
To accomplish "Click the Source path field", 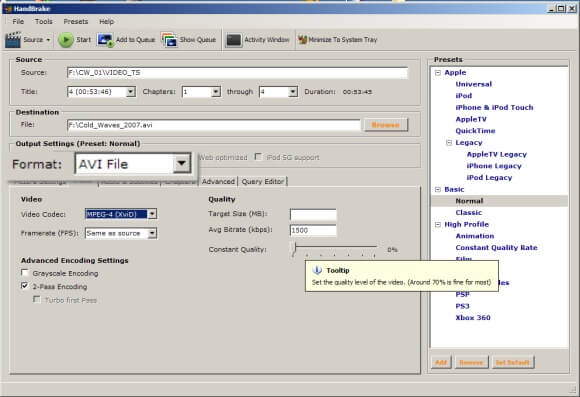I will coord(237,73).
